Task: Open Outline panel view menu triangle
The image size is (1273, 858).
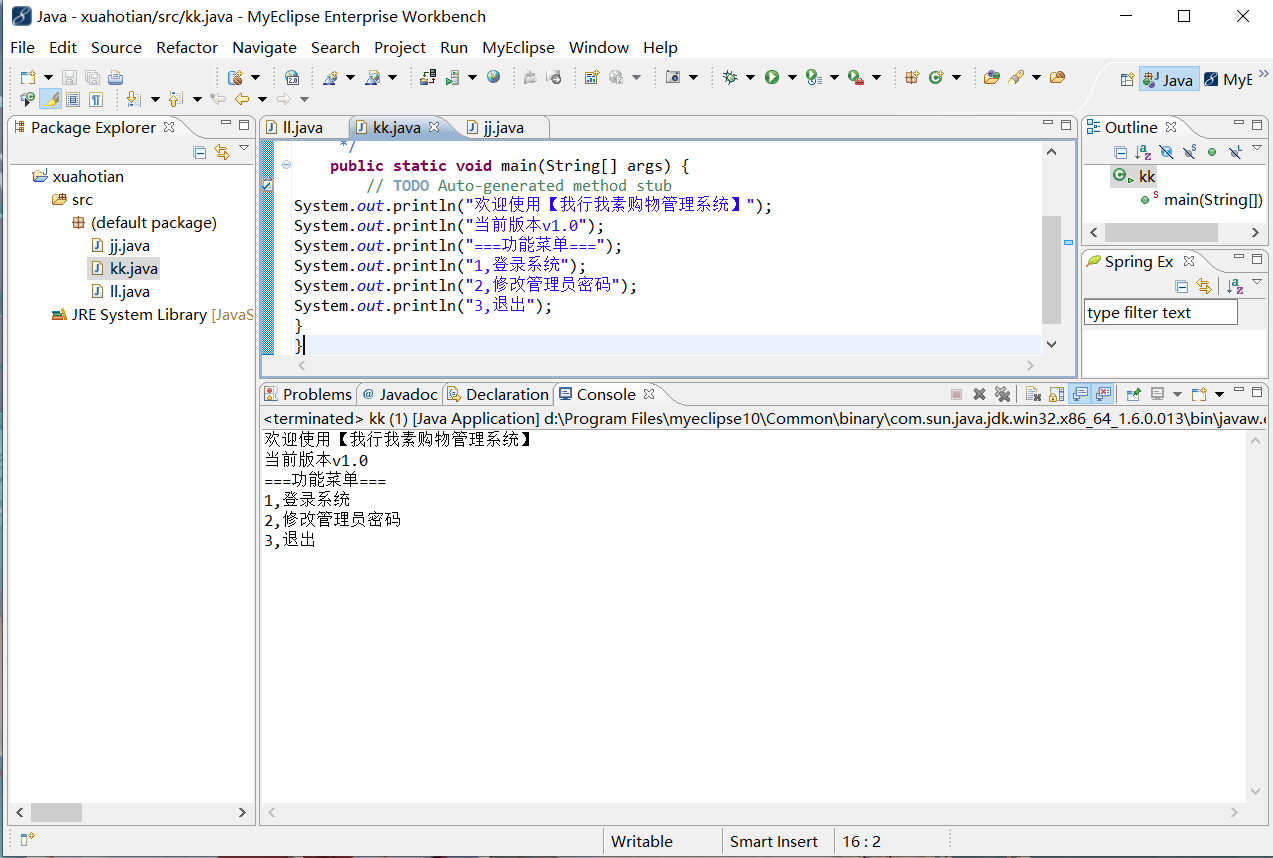Action: pos(1257,149)
